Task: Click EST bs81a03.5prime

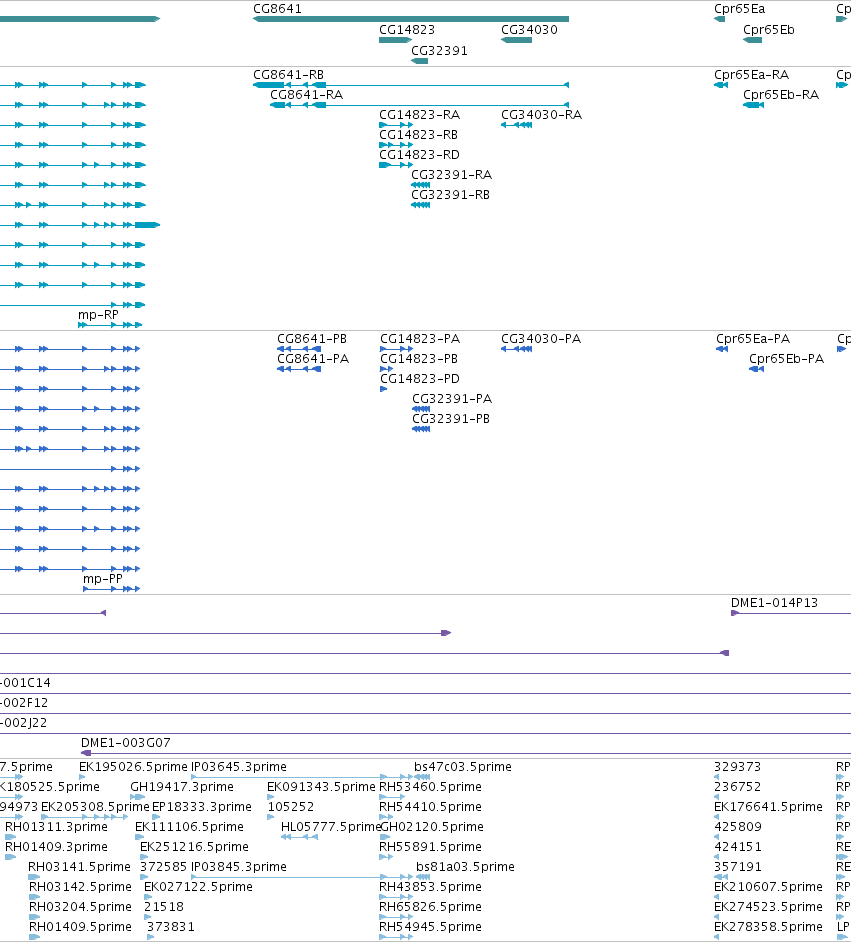Action: [423, 877]
